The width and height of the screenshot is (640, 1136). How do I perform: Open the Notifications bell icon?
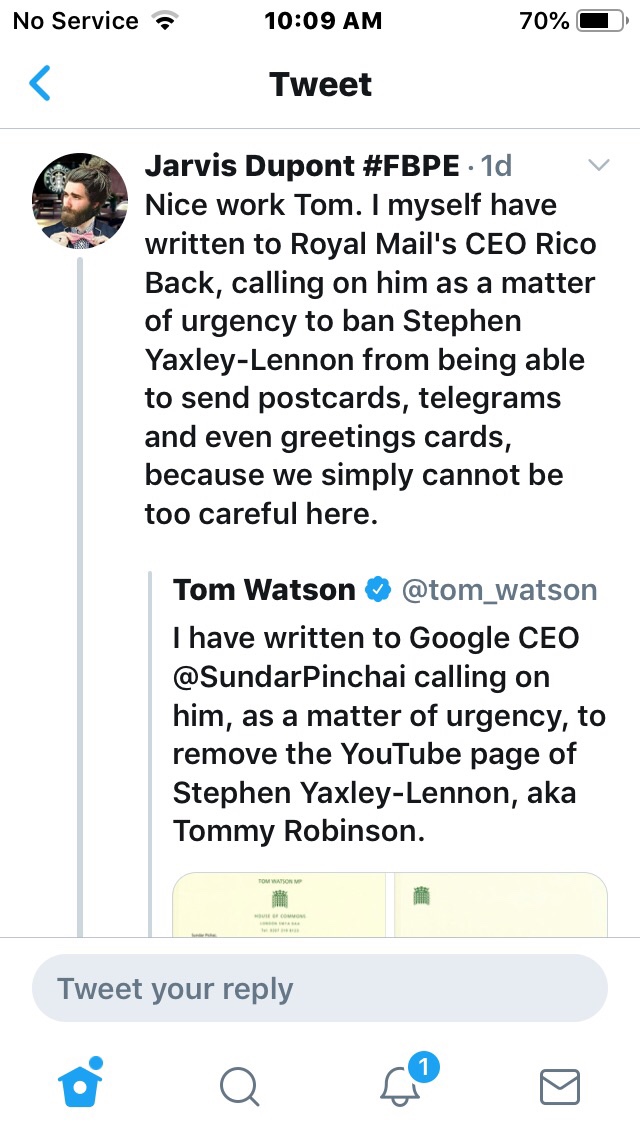(x=401, y=1086)
